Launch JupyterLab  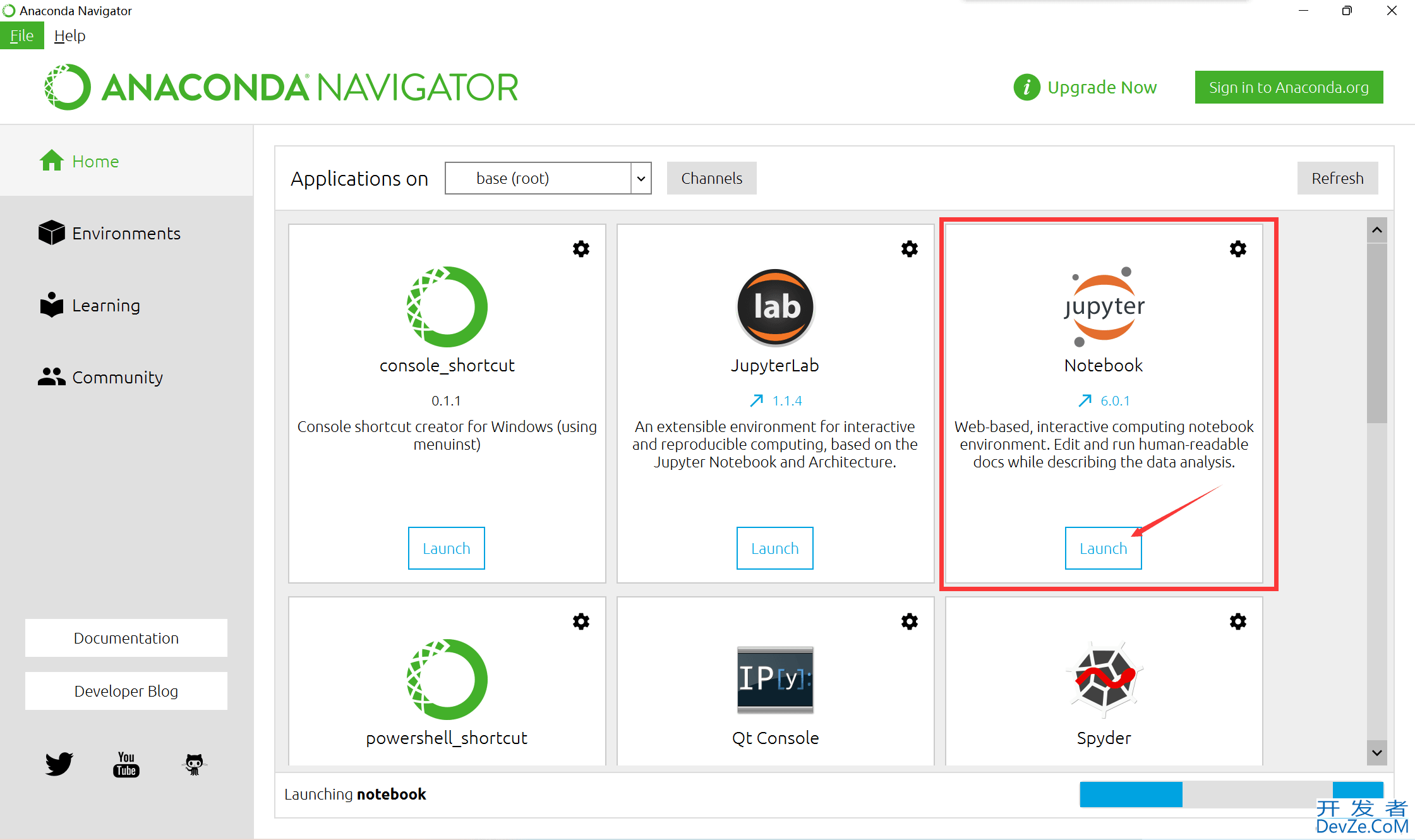(x=775, y=548)
